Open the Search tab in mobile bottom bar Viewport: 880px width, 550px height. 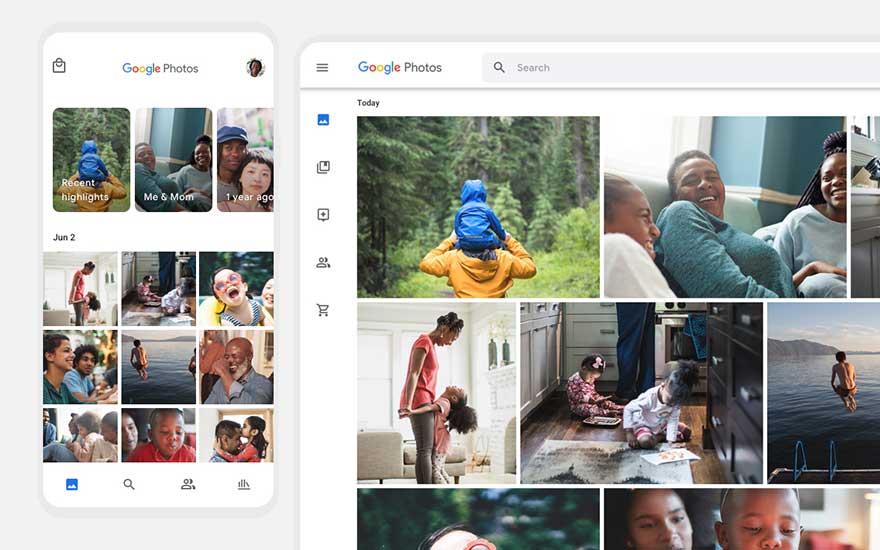[129, 484]
